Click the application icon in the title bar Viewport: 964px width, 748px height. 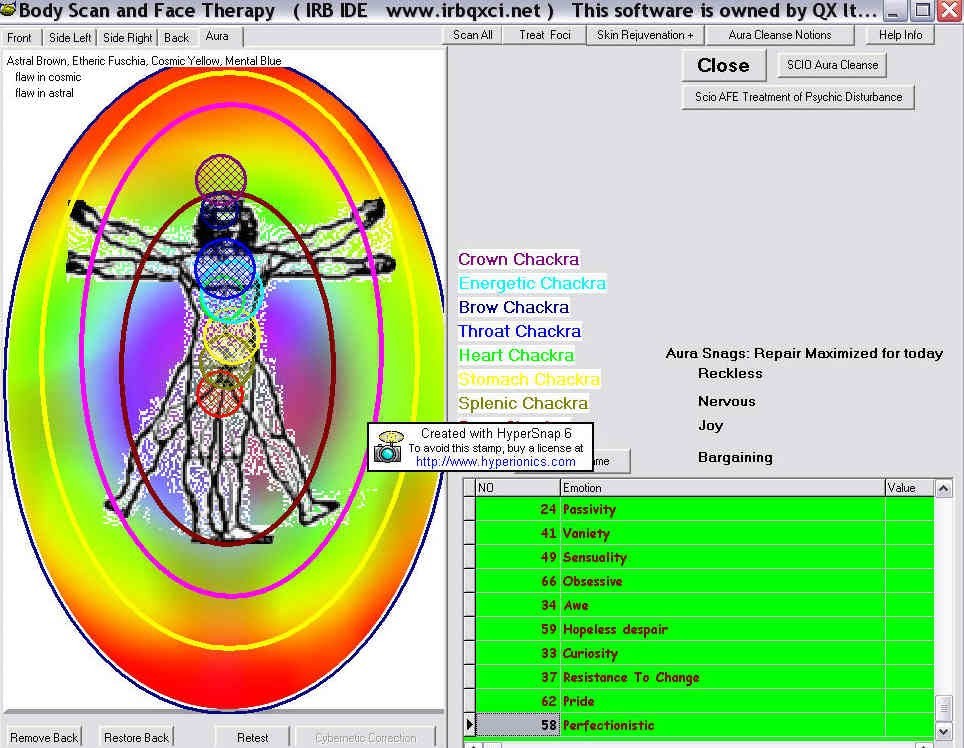[x=8, y=12]
